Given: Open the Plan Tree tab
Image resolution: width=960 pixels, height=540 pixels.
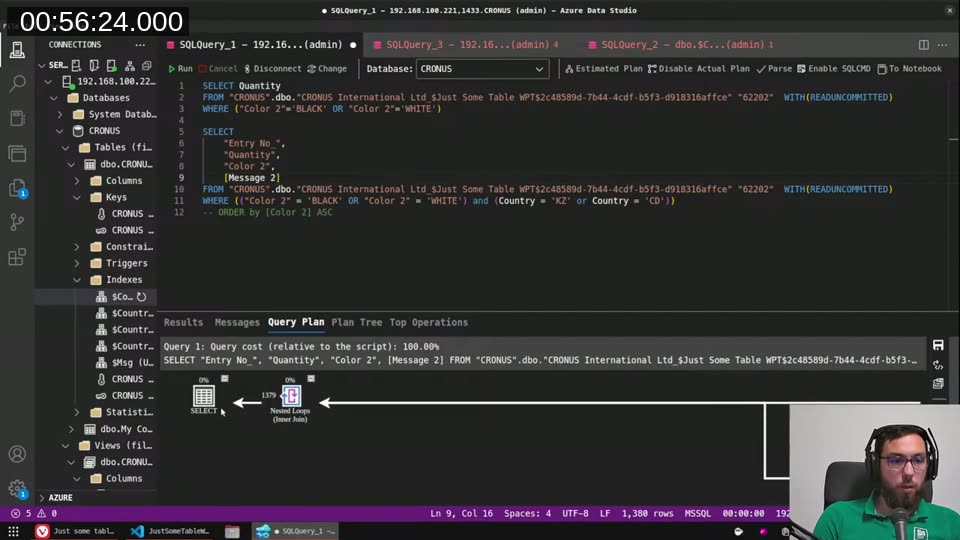Looking at the screenshot, I should (x=357, y=322).
